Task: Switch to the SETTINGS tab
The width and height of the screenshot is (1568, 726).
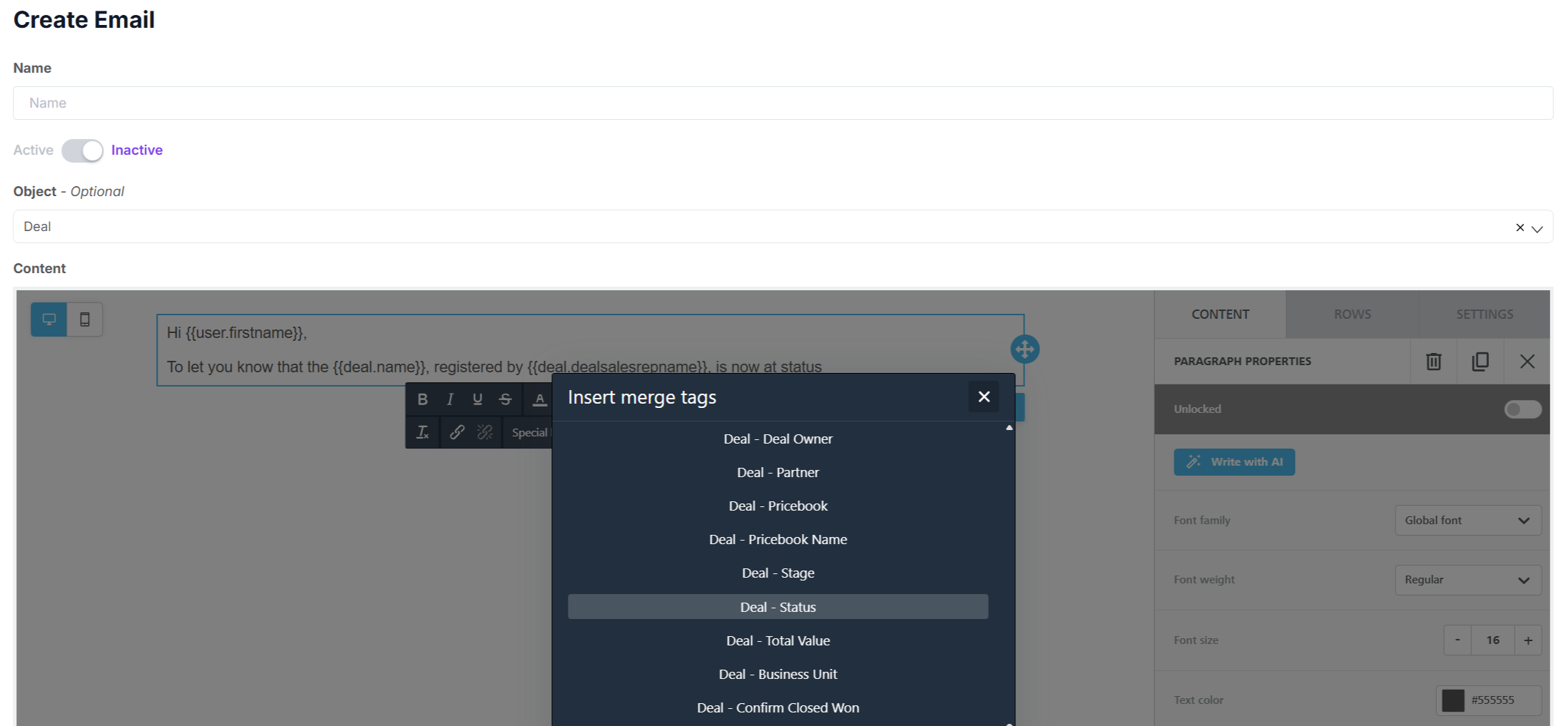Action: click(1485, 315)
